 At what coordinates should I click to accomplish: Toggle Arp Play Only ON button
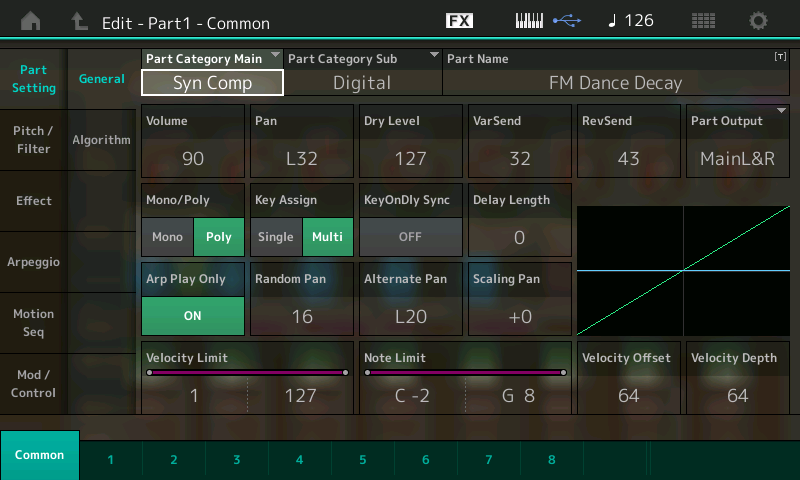pyautogui.click(x=192, y=316)
